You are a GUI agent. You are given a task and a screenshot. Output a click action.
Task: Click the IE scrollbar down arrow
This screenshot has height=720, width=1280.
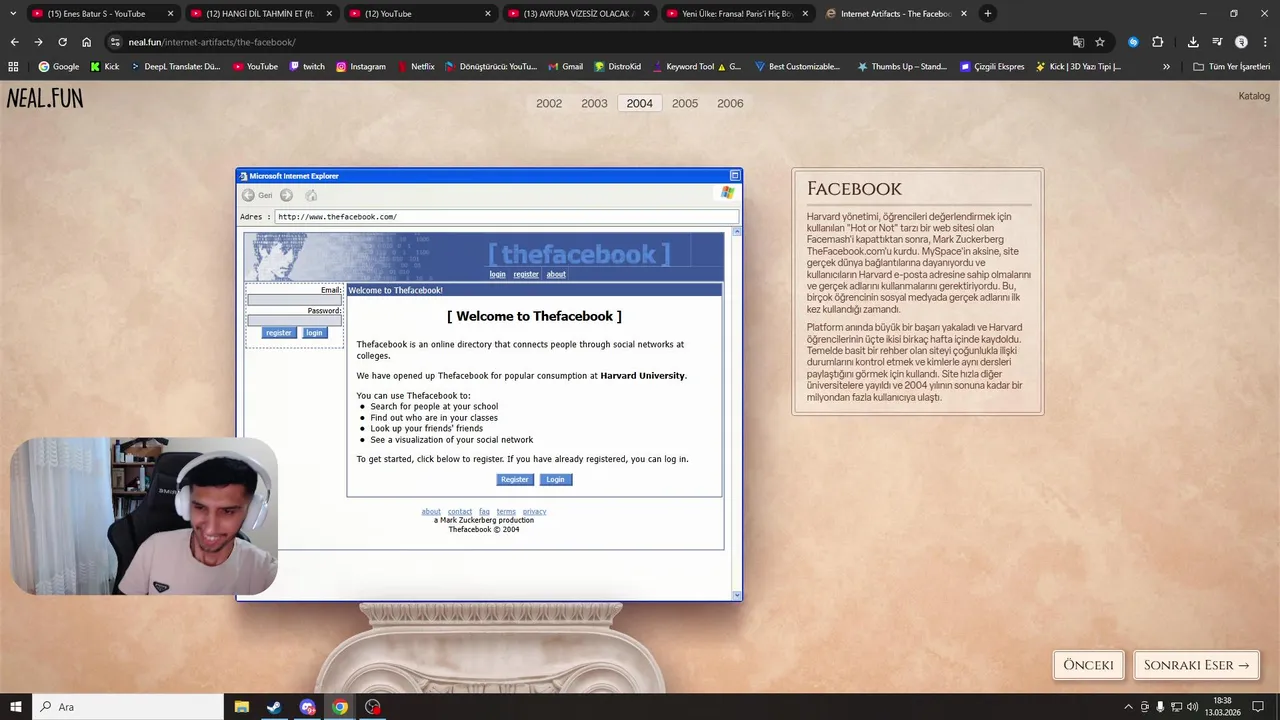[737, 595]
